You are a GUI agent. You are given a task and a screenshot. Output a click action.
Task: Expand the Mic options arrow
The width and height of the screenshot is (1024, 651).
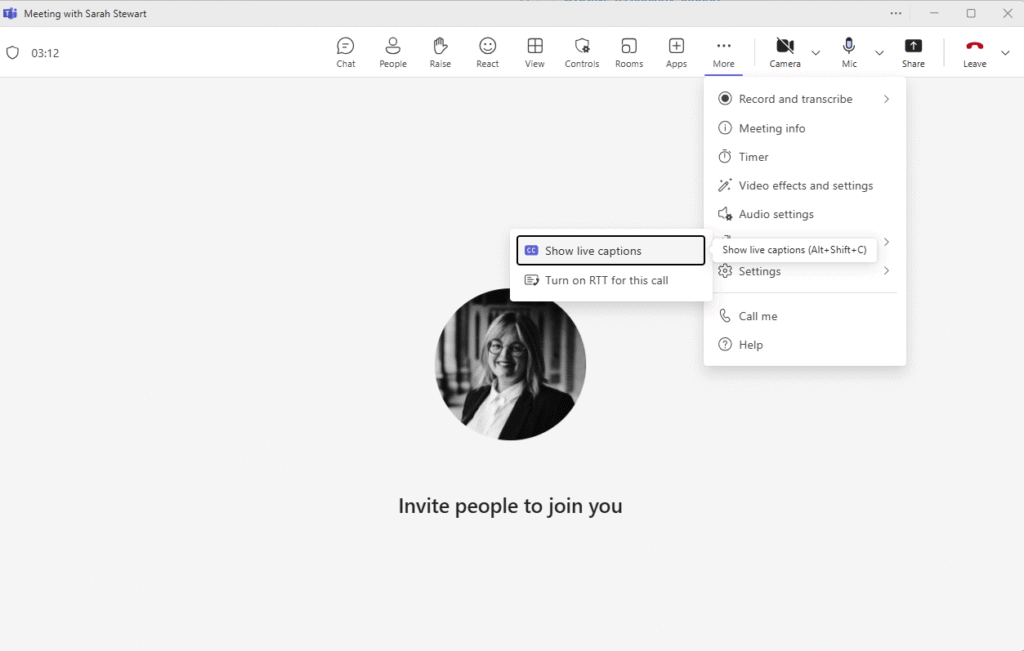coord(880,53)
